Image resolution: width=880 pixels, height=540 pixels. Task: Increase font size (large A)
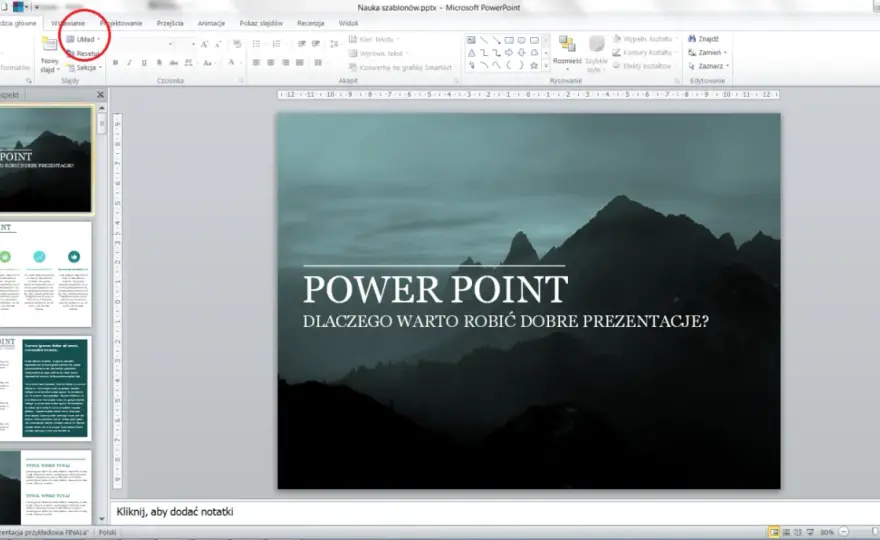204,44
